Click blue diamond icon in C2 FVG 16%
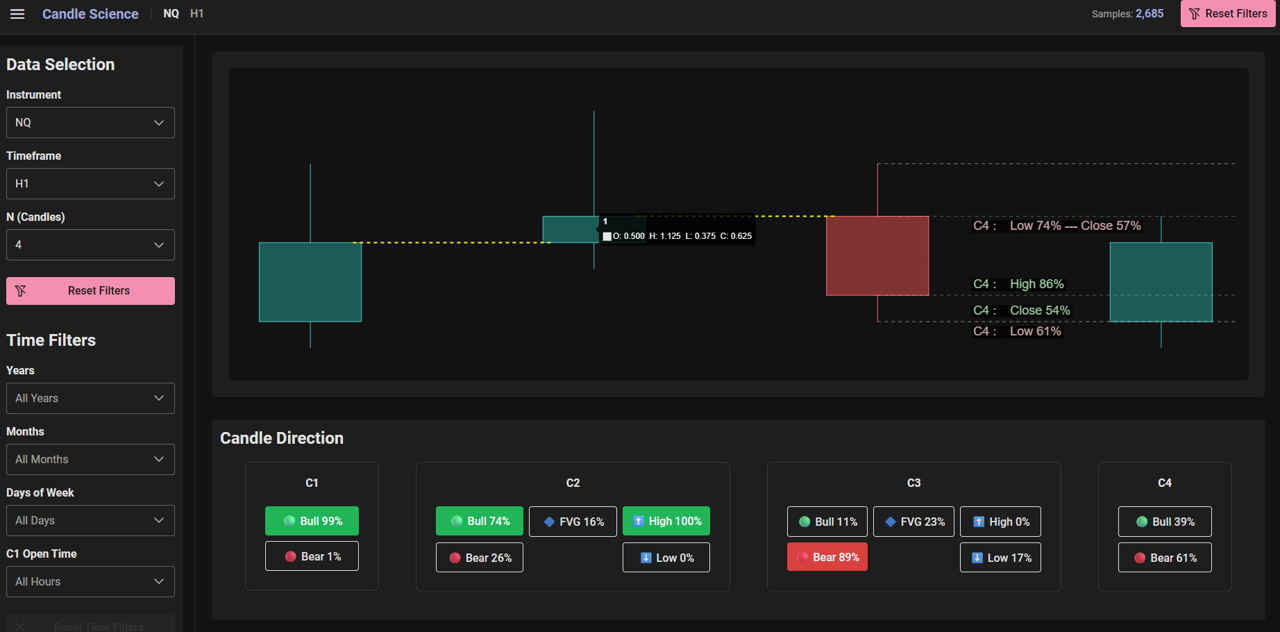 (x=549, y=521)
